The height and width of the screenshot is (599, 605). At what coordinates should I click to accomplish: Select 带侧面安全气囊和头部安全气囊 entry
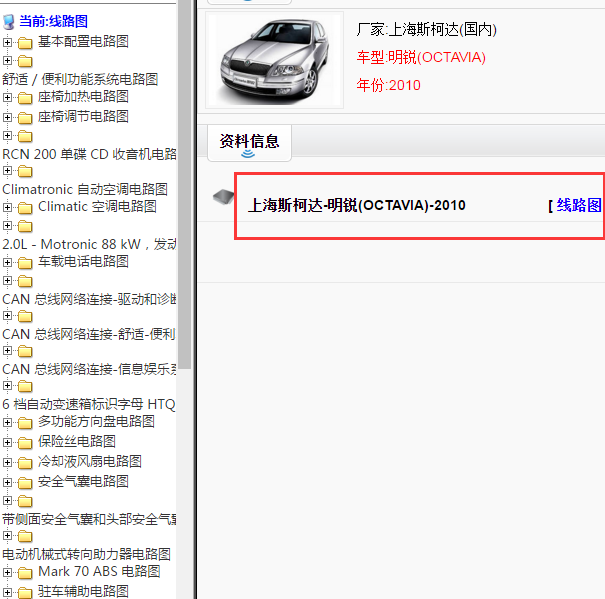pyautogui.click(x=89, y=519)
